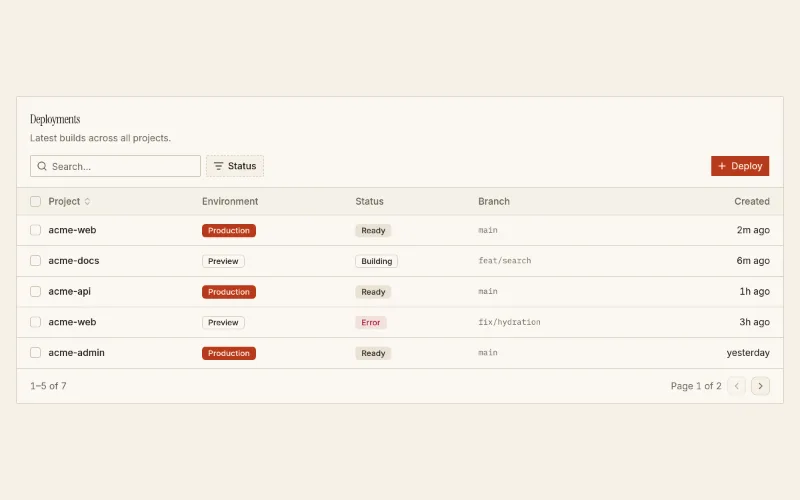Open acme-api project name
This screenshot has width=800, height=500.
coord(69,291)
